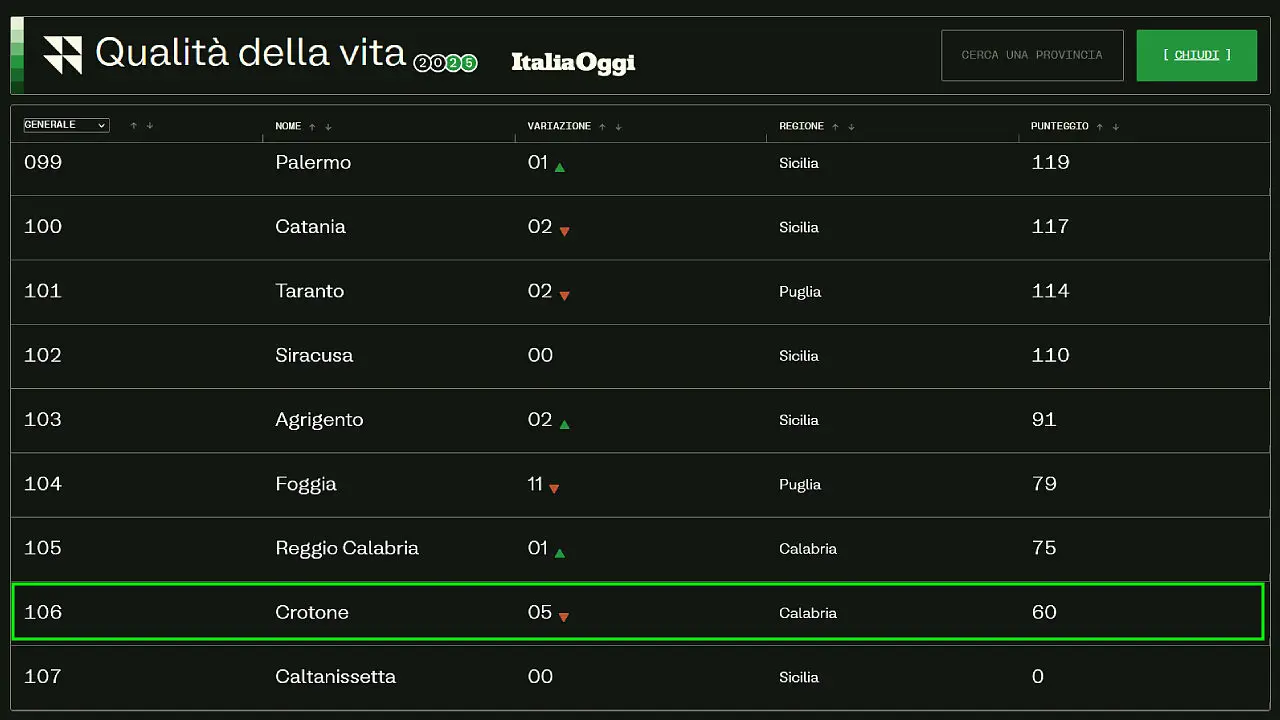Sort Regione column descending
The image size is (1280, 720).
tap(851, 127)
